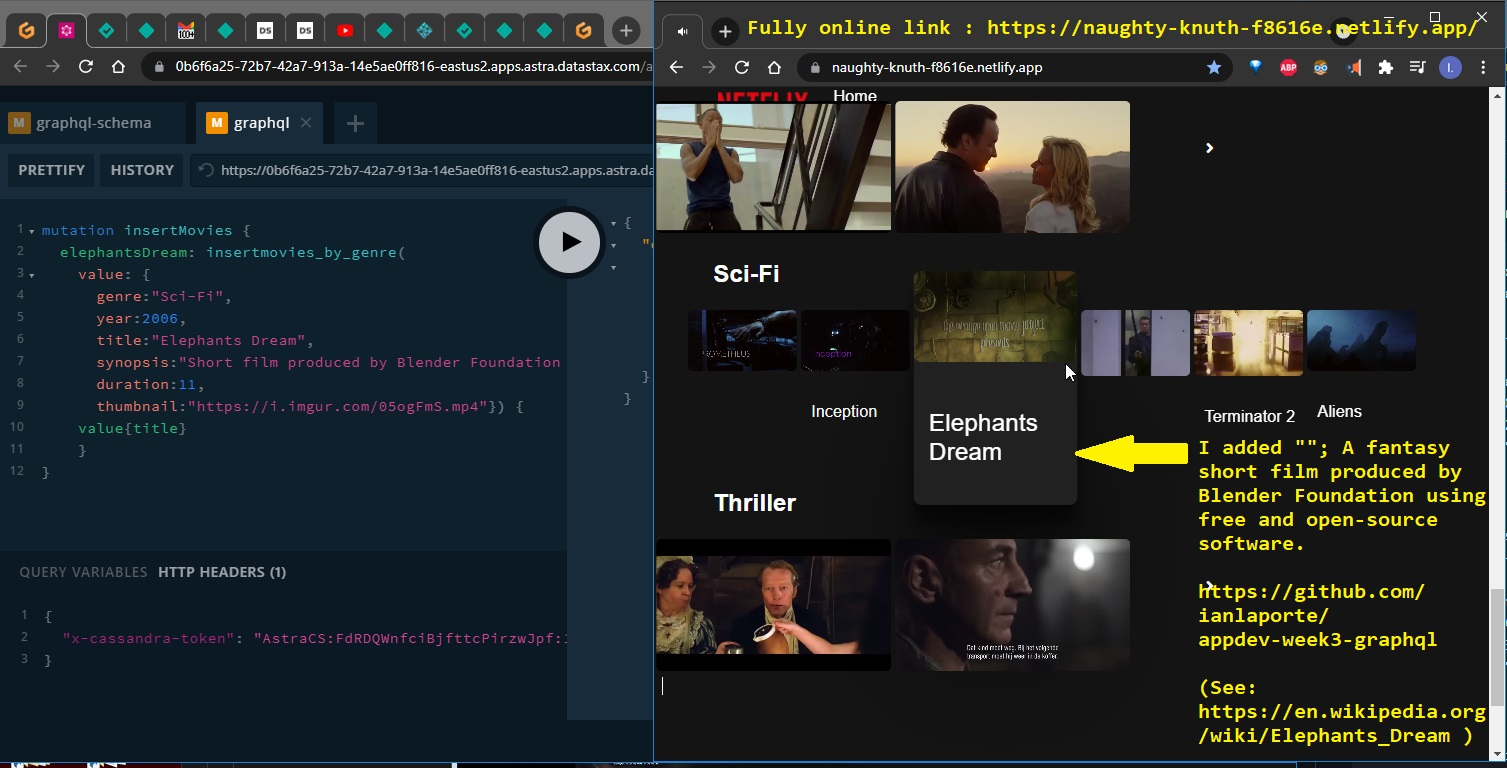Go back in the left datastax browser
The width and height of the screenshot is (1507, 768).
tap(20, 67)
